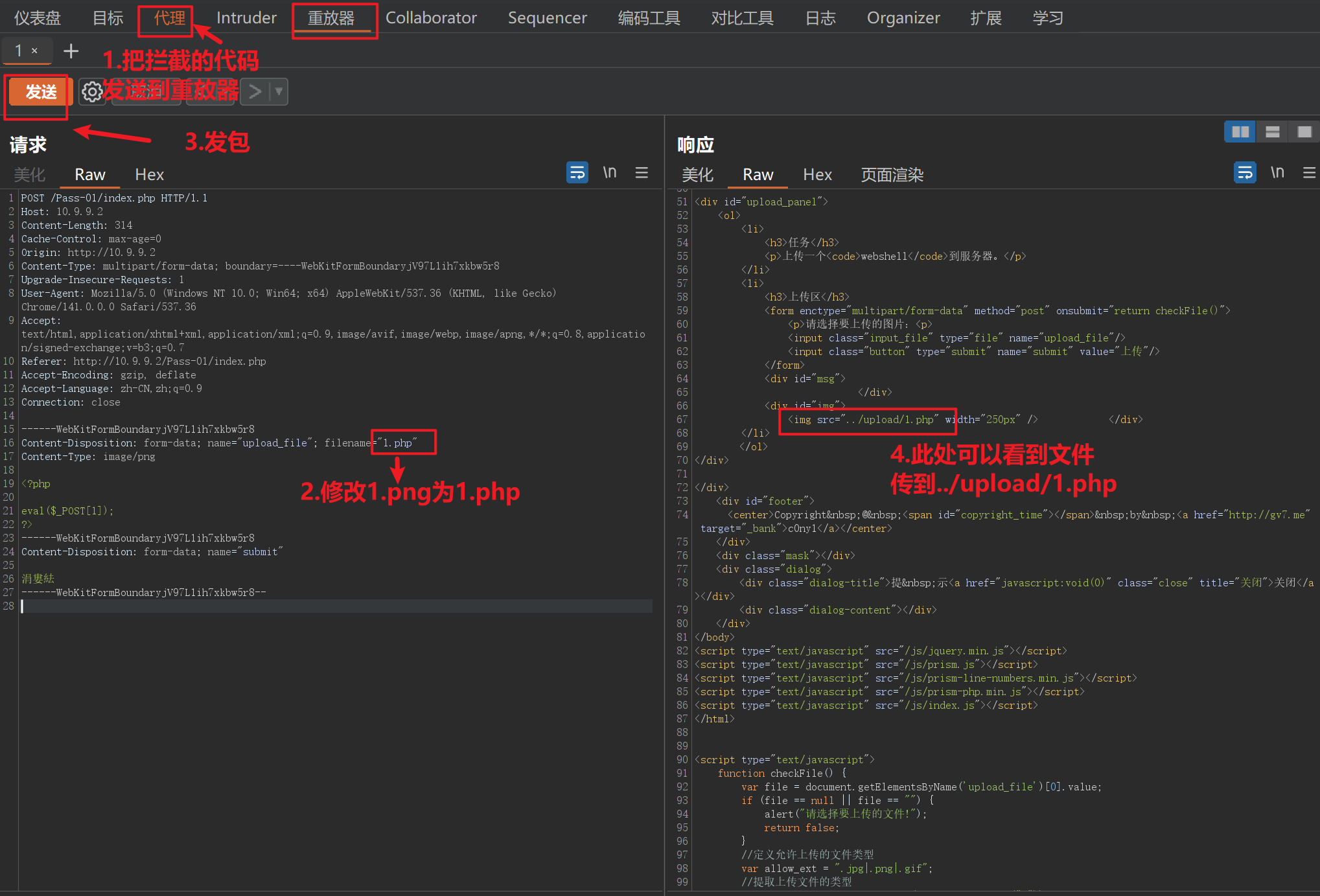Switch request view to Hex
The image size is (1320, 896).
click(149, 174)
